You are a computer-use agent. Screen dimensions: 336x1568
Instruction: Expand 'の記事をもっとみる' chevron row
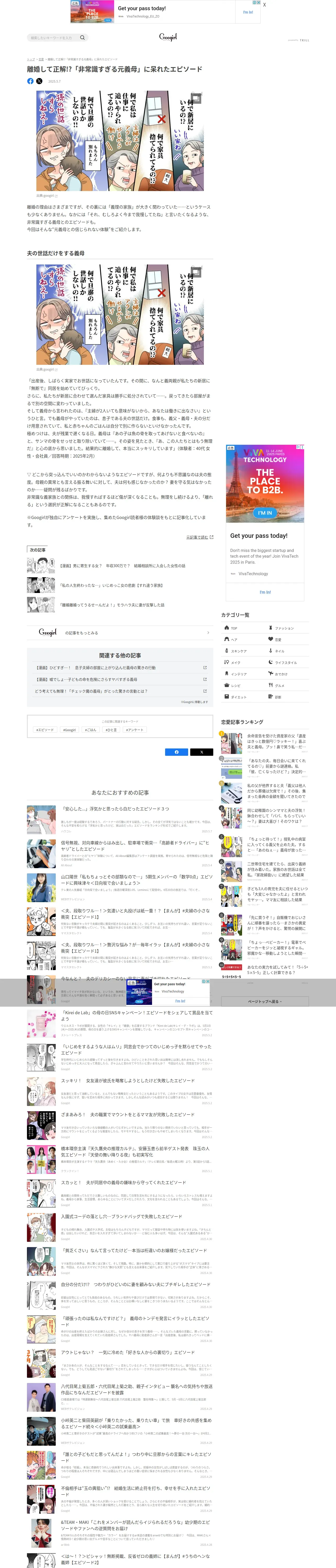[x=120, y=632]
